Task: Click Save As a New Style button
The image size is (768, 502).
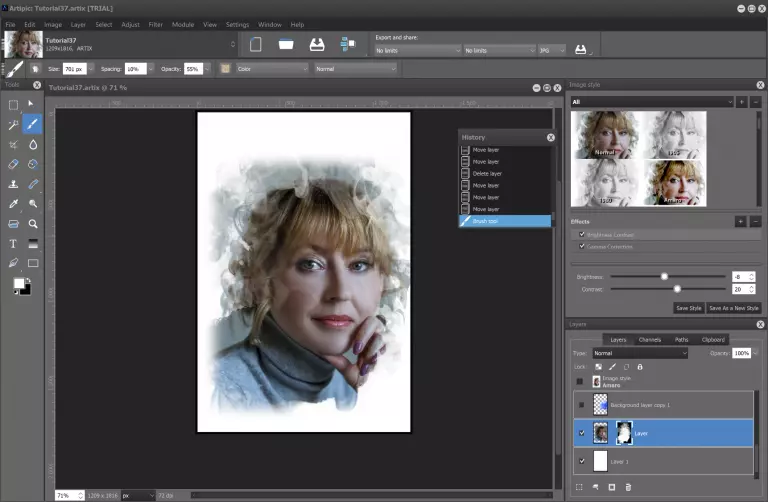Action: (734, 308)
